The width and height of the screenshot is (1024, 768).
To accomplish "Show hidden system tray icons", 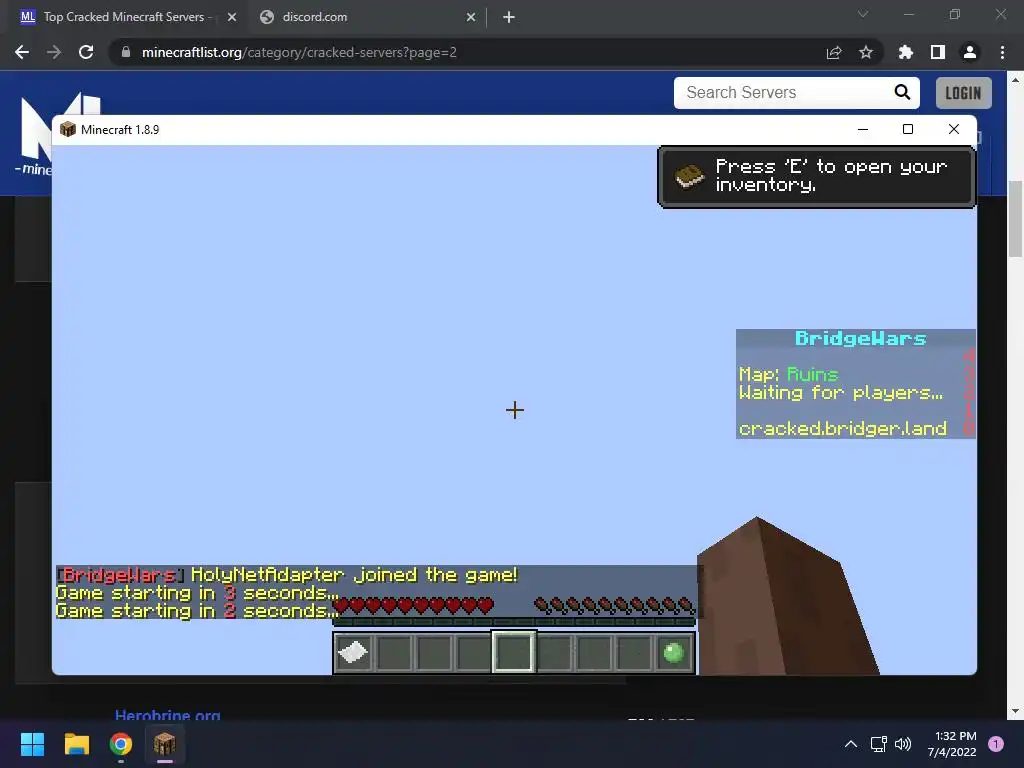I will point(851,744).
